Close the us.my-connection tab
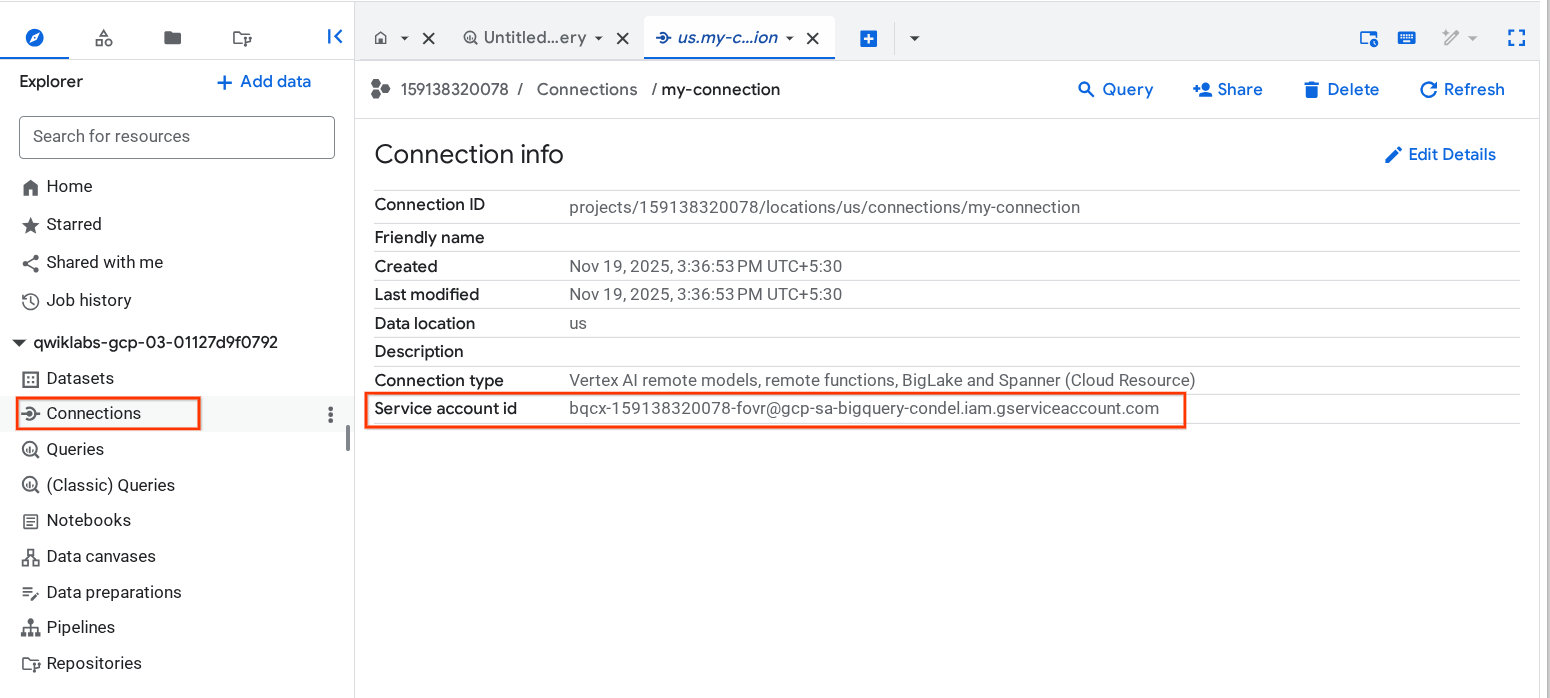The image size is (1550, 698). (813, 38)
